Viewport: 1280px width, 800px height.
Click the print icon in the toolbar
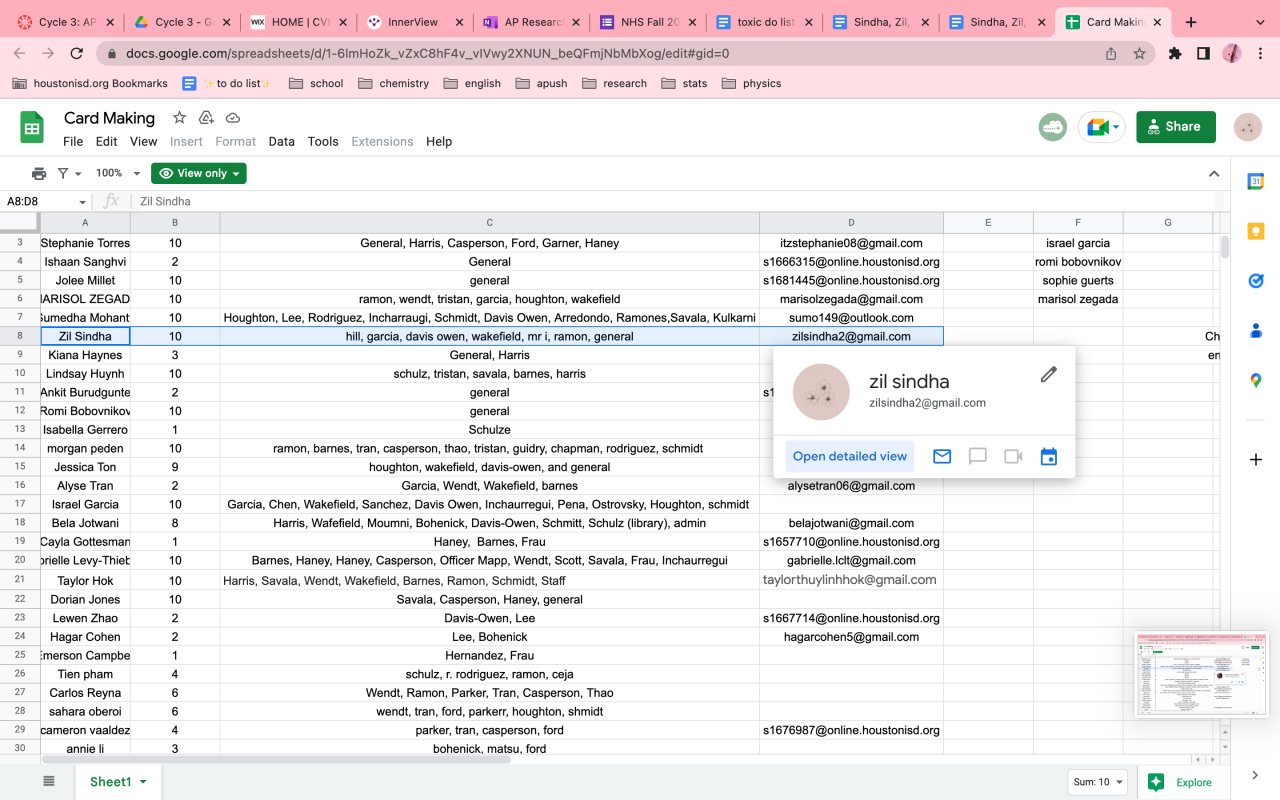click(39, 173)
